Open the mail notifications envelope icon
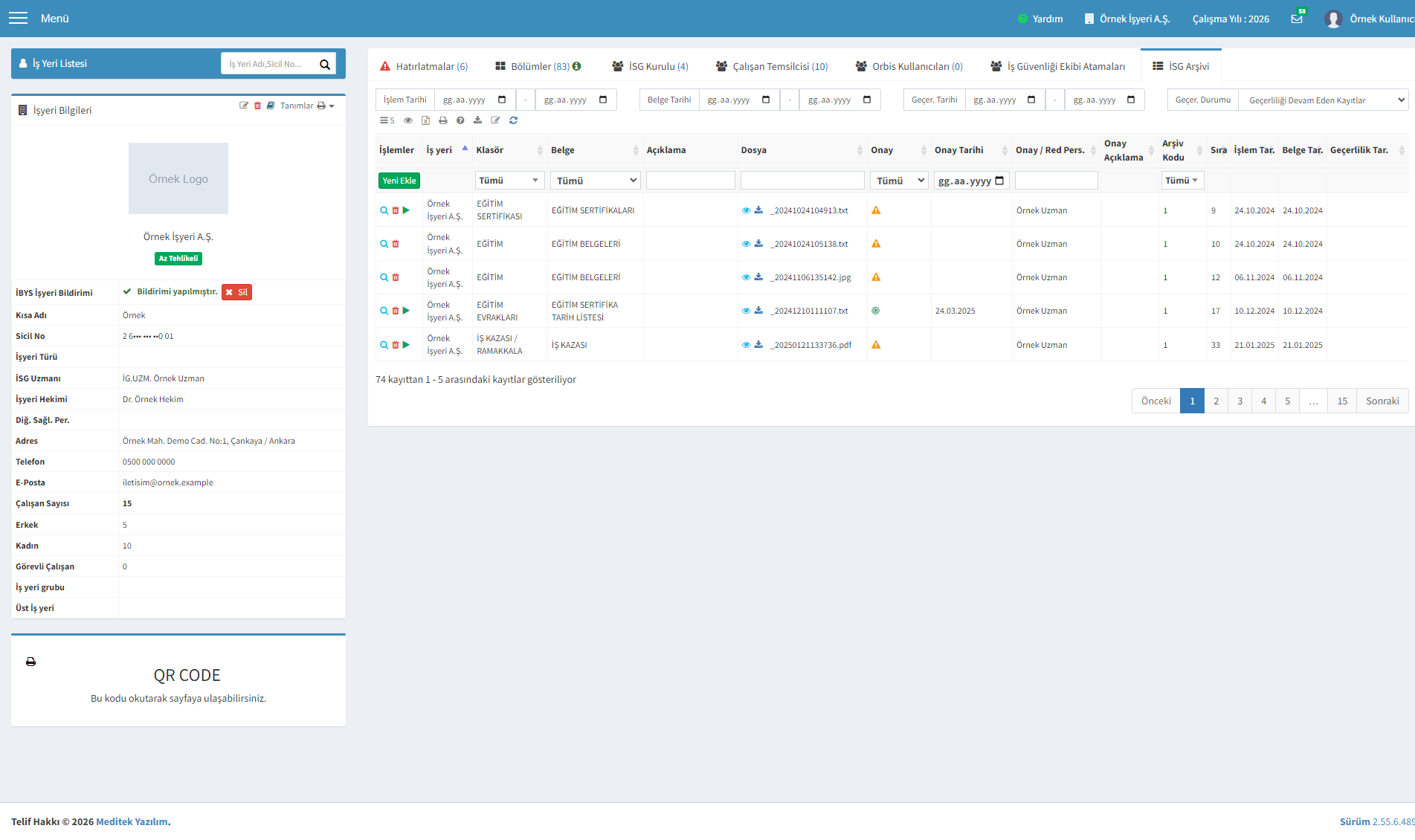 tap(1297, 19)
